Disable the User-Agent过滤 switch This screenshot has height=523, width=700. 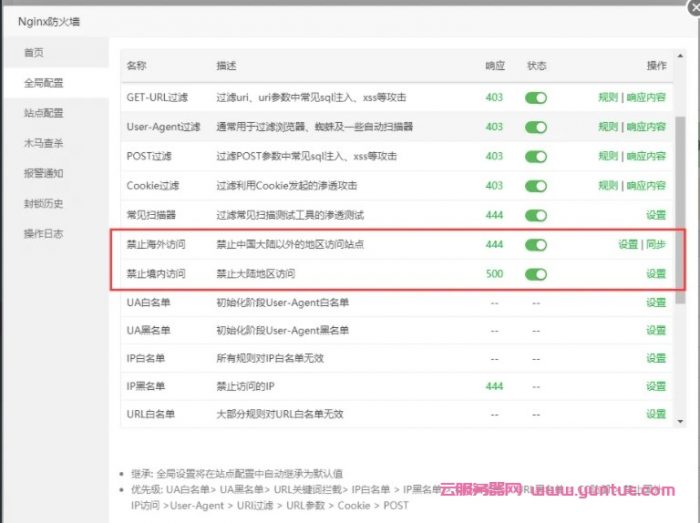pyautogui.click(x=537, y=127)
